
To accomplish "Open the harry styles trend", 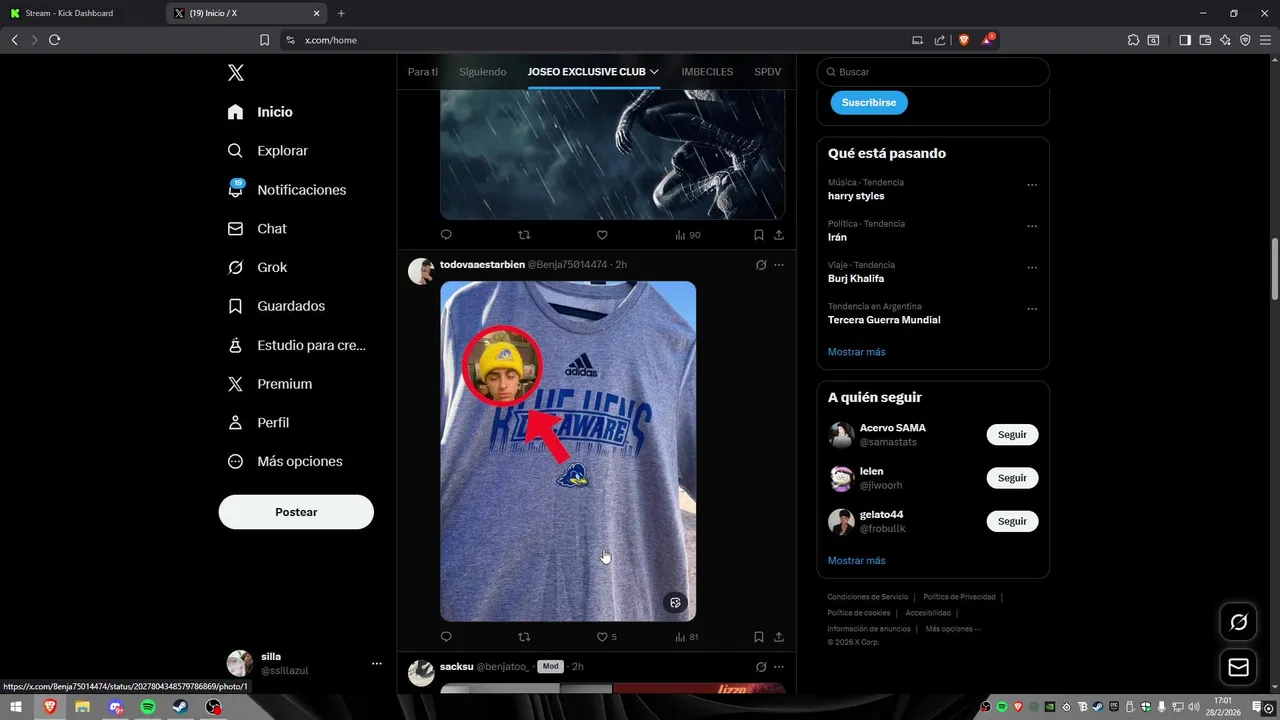I will 856,196.
